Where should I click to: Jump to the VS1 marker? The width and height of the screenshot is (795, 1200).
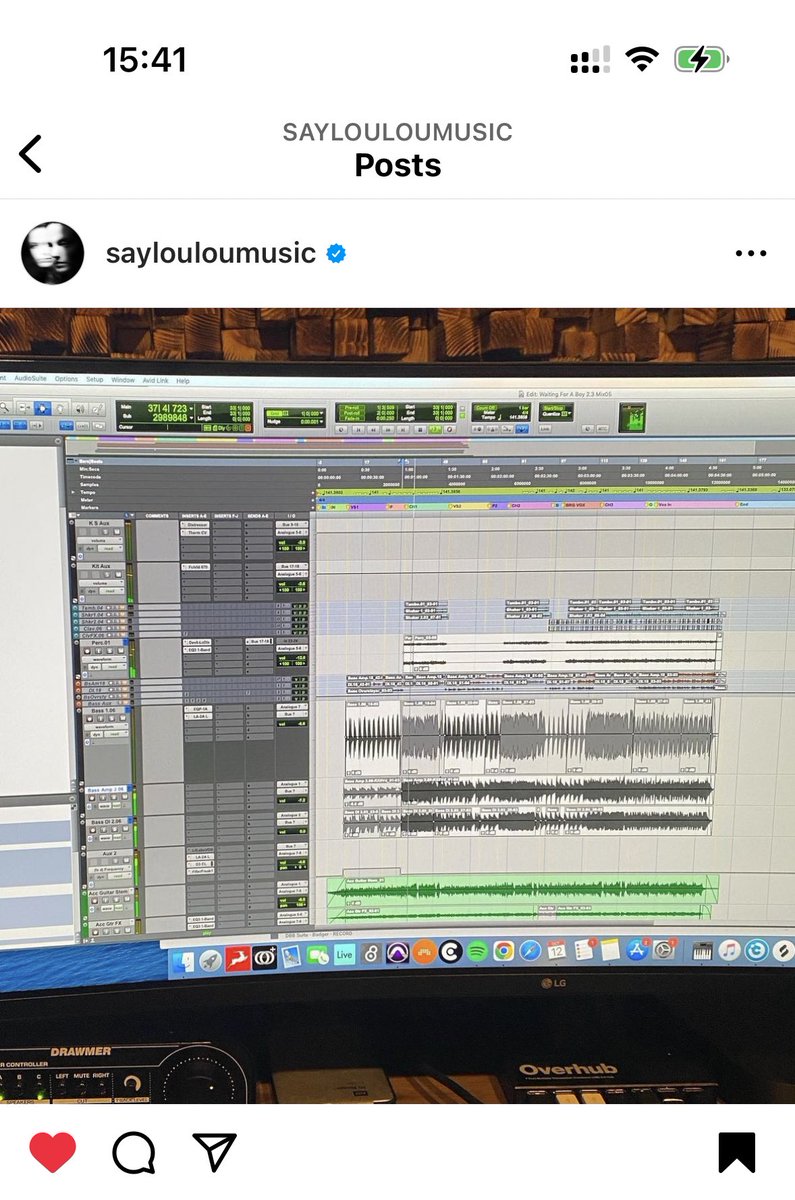[352, 507]
